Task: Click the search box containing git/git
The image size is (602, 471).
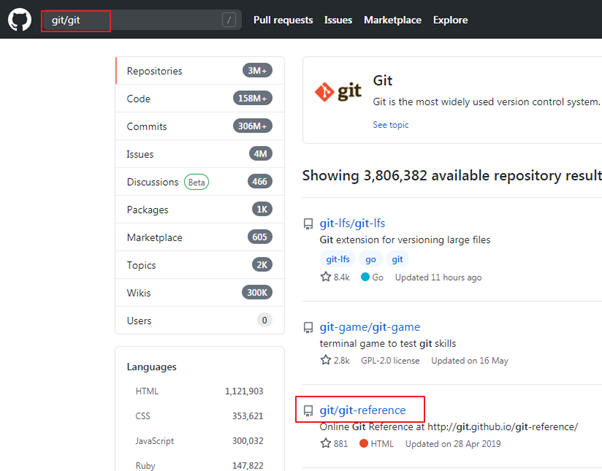Action: [x=141, y=20]
